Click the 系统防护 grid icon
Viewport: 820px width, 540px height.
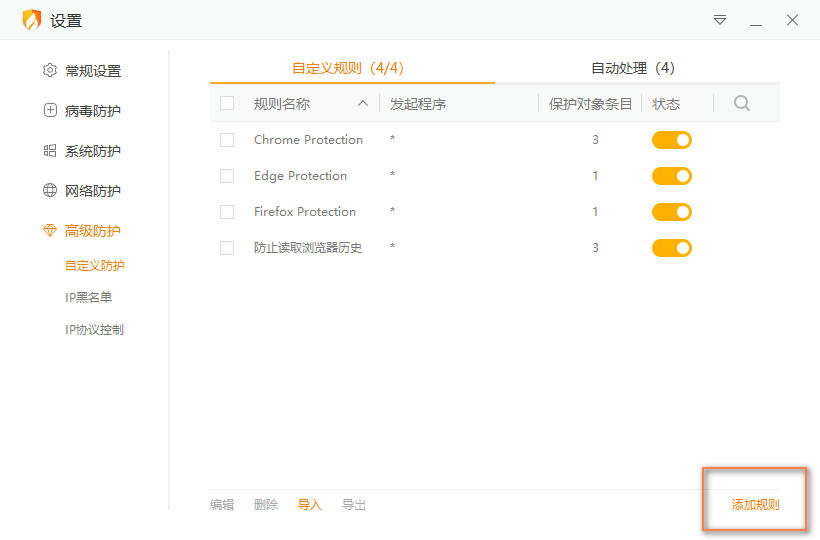50,151
